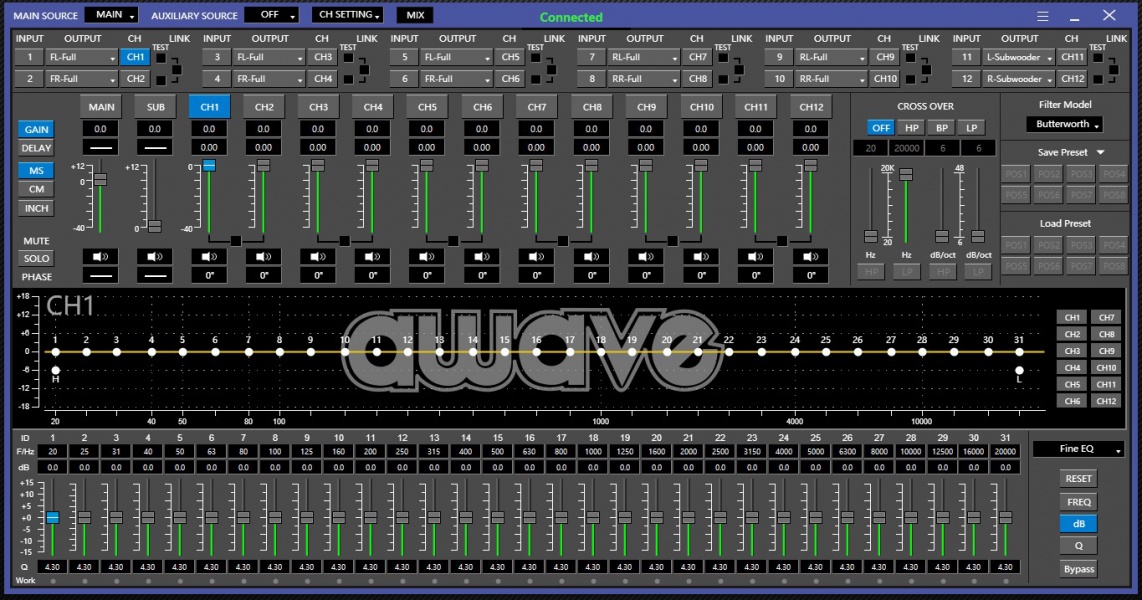Click the CH1 gain value field
The image size is (1142, 600).
[209, 129]
